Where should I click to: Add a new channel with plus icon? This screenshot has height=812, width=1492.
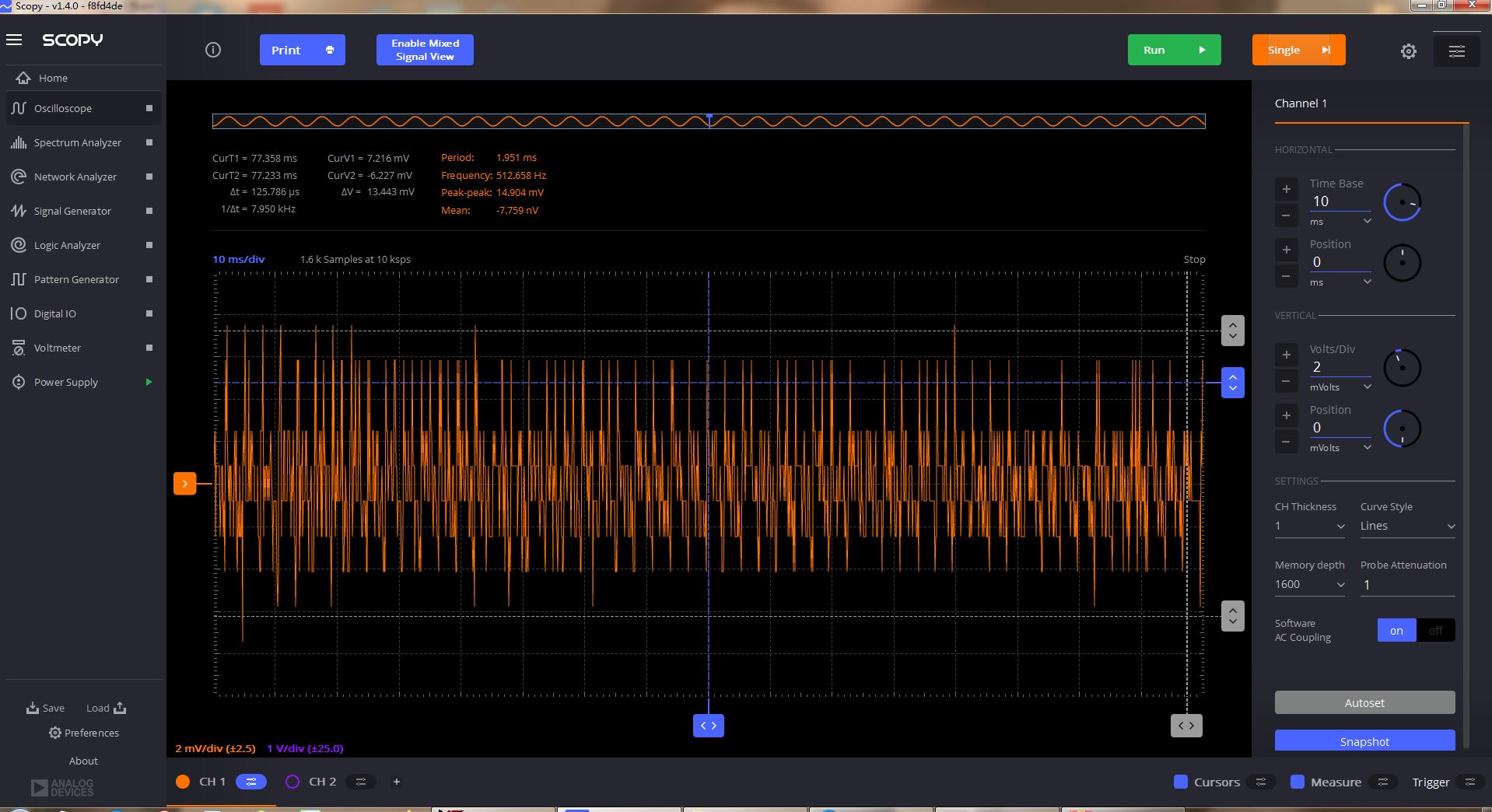point(396,782)
